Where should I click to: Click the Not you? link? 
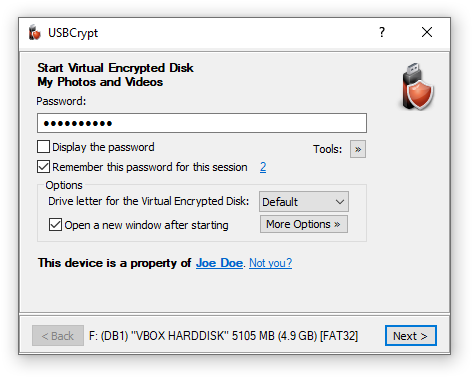pyautogui.click(x=271, y=263)
